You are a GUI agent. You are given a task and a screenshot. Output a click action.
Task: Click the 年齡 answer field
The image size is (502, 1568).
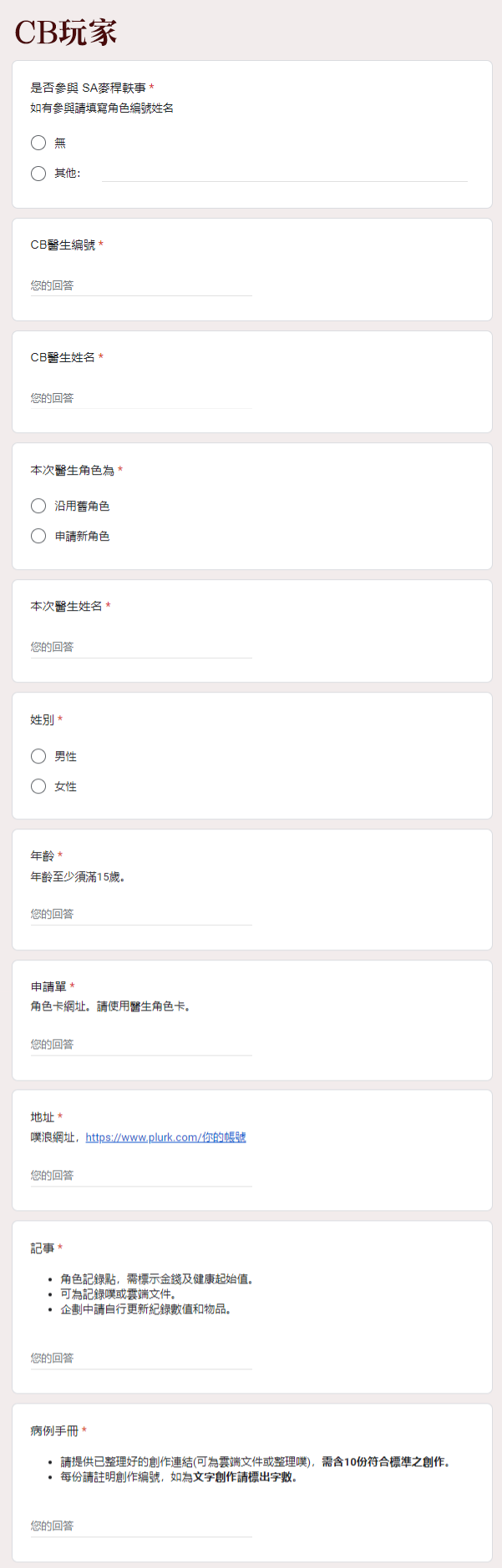coord(141,914)
